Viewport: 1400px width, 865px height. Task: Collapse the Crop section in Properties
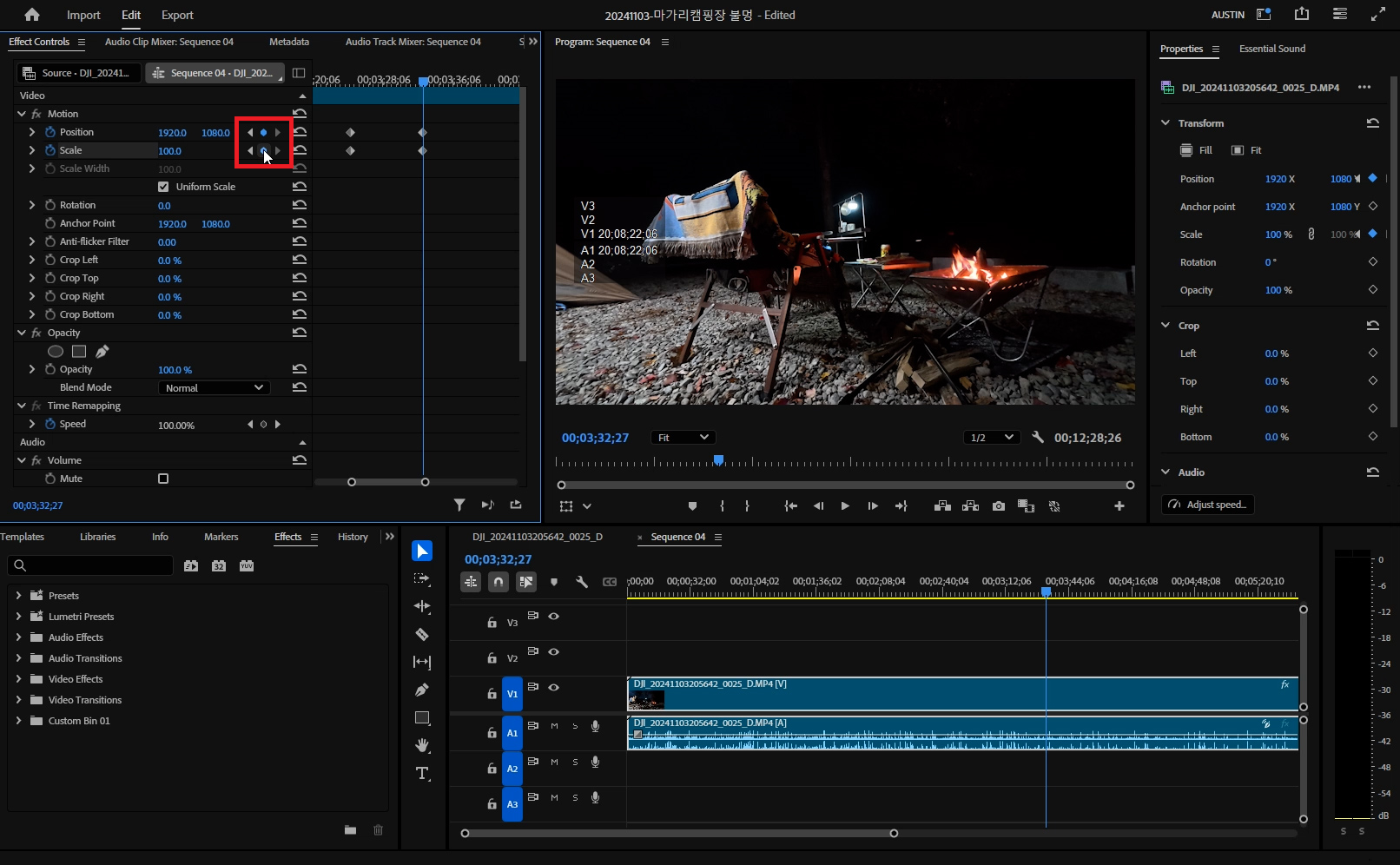click(1166, 325)
